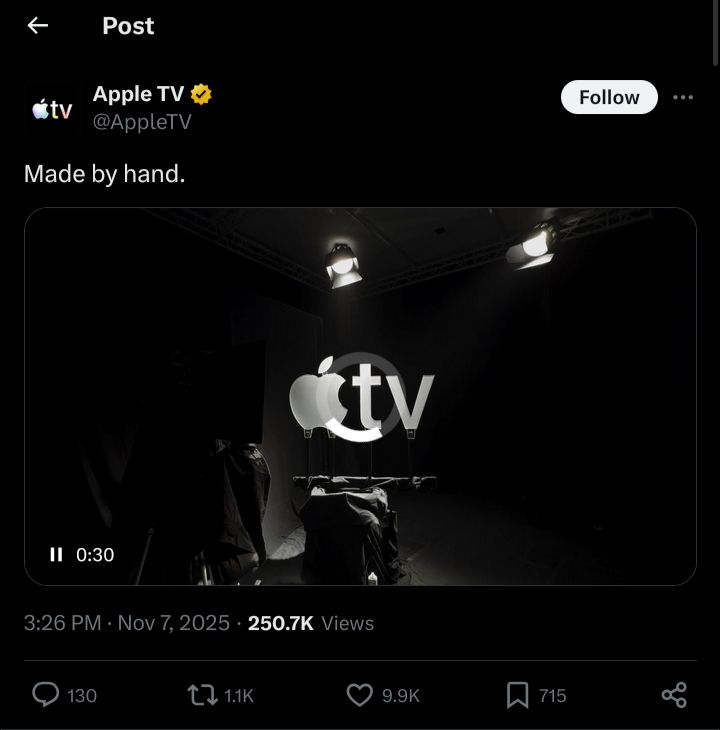Reply using the comment bubble icon
Viewport: 720px width, 730px height.
(x=46, y=695)
